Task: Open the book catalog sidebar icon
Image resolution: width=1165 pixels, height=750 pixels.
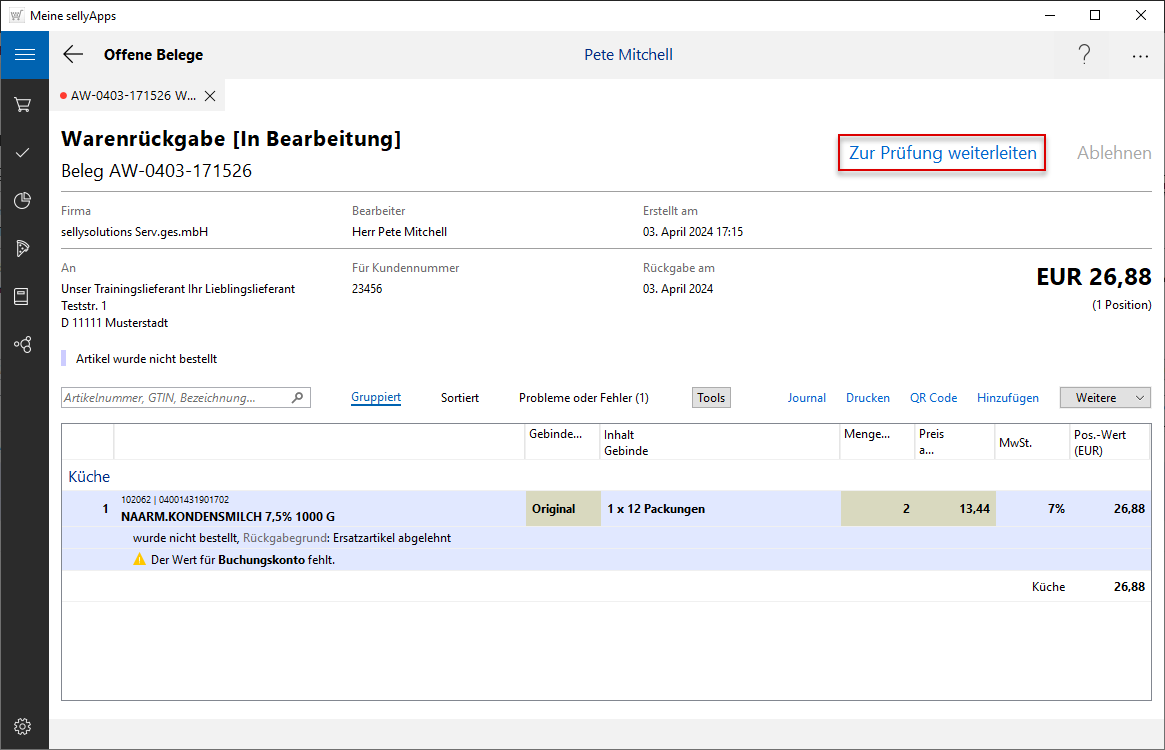Action: tap(23, 296)
